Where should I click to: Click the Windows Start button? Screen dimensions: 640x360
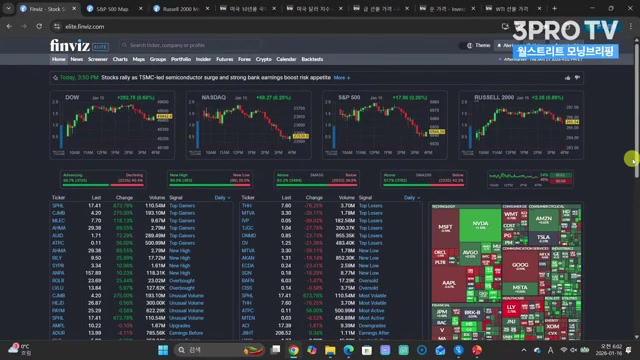click(163, 350)
